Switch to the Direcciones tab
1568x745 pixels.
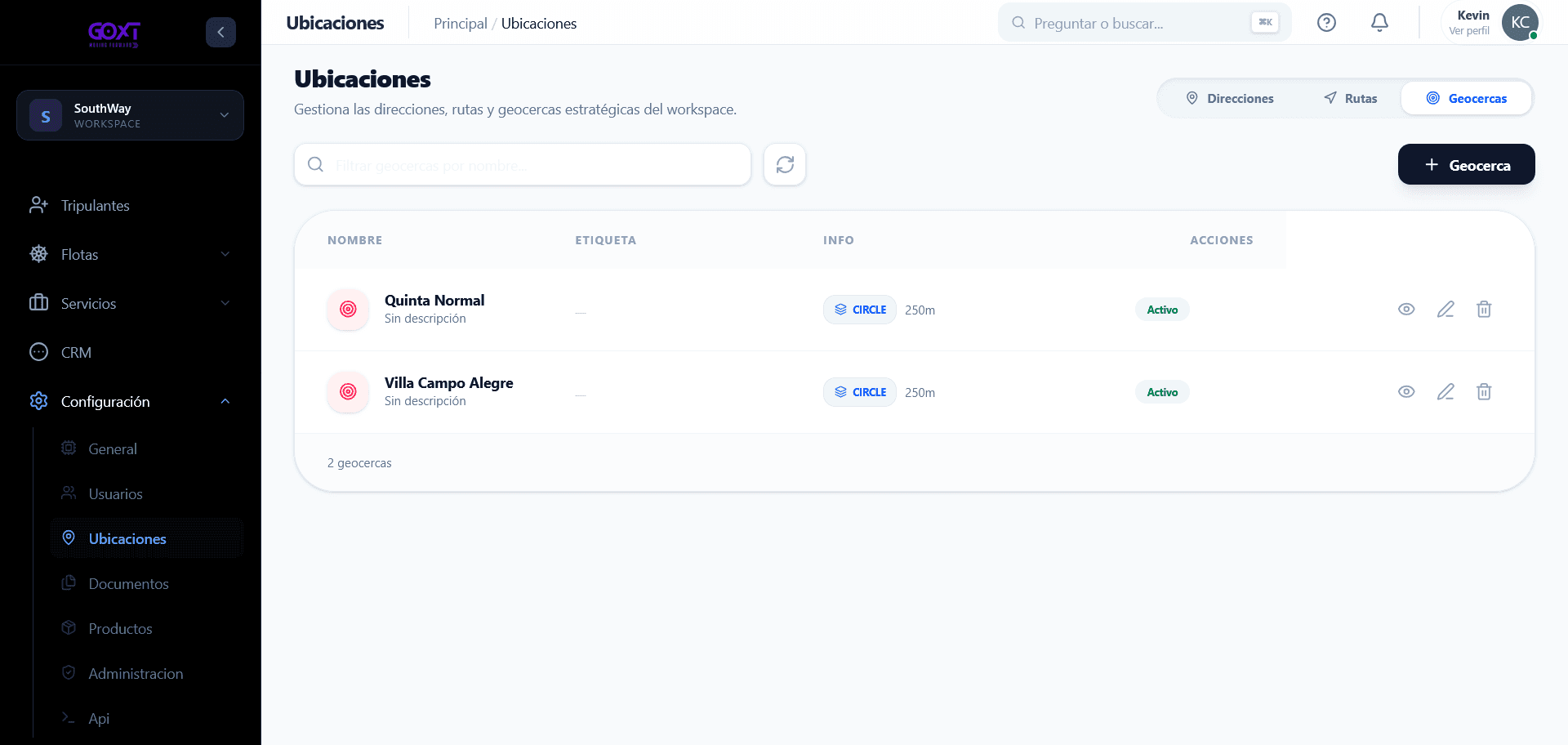1229,98
